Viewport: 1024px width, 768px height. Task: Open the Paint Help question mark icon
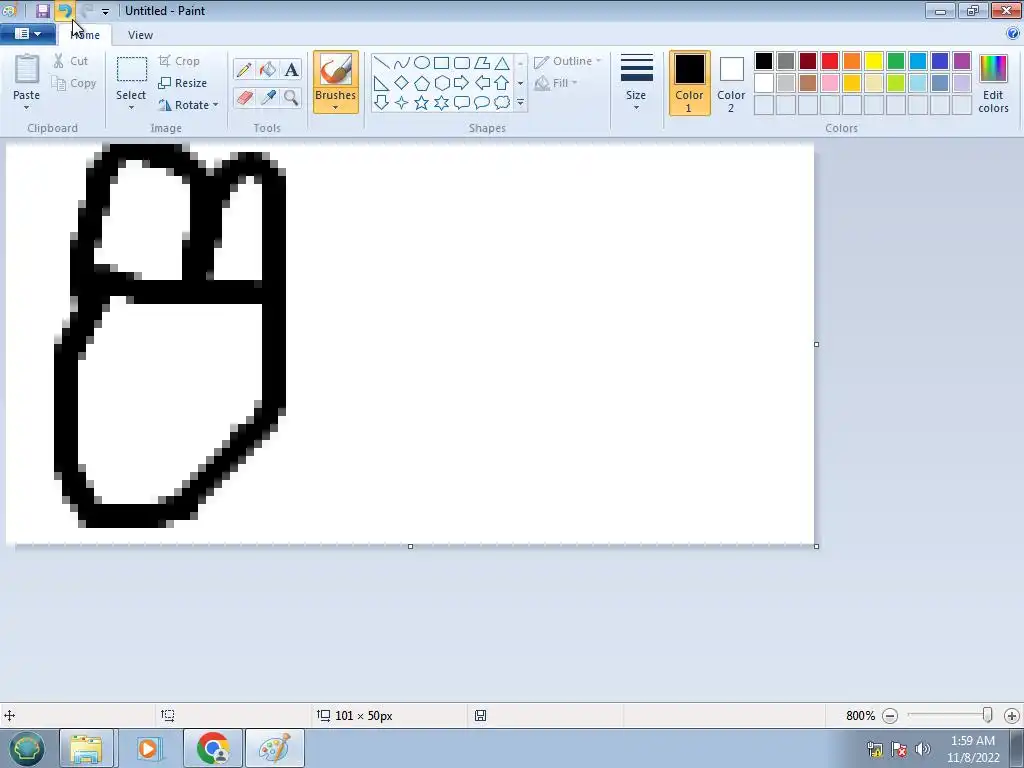[1013, 34]
